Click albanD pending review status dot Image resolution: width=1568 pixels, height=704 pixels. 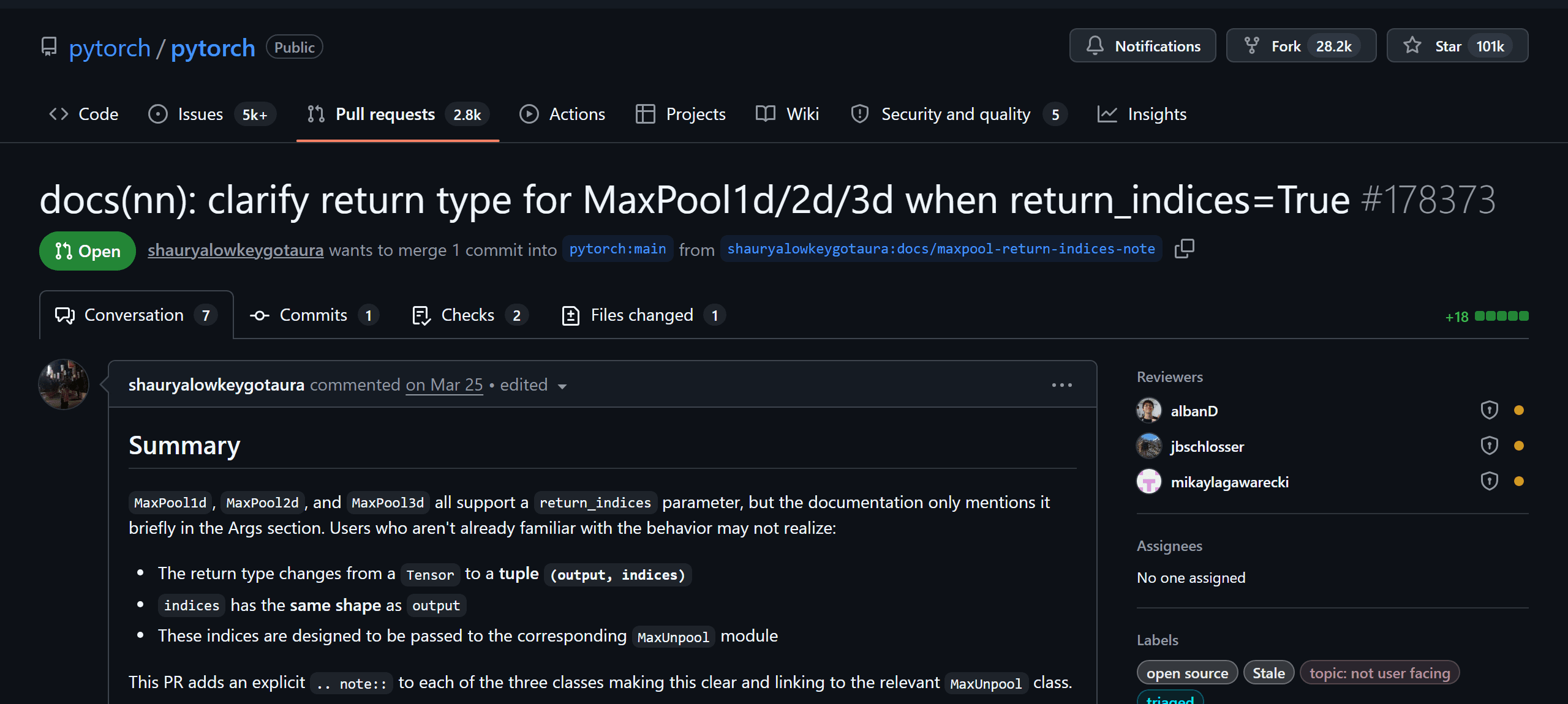tap(1519, 410)
